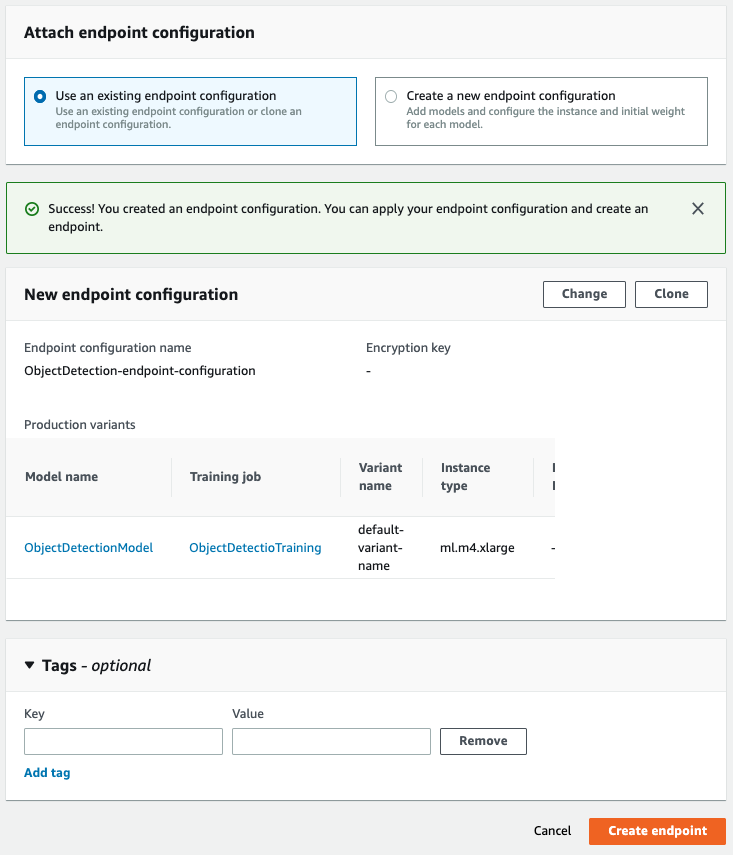Click the orange Create endpoint button

[x=657, y=831]
